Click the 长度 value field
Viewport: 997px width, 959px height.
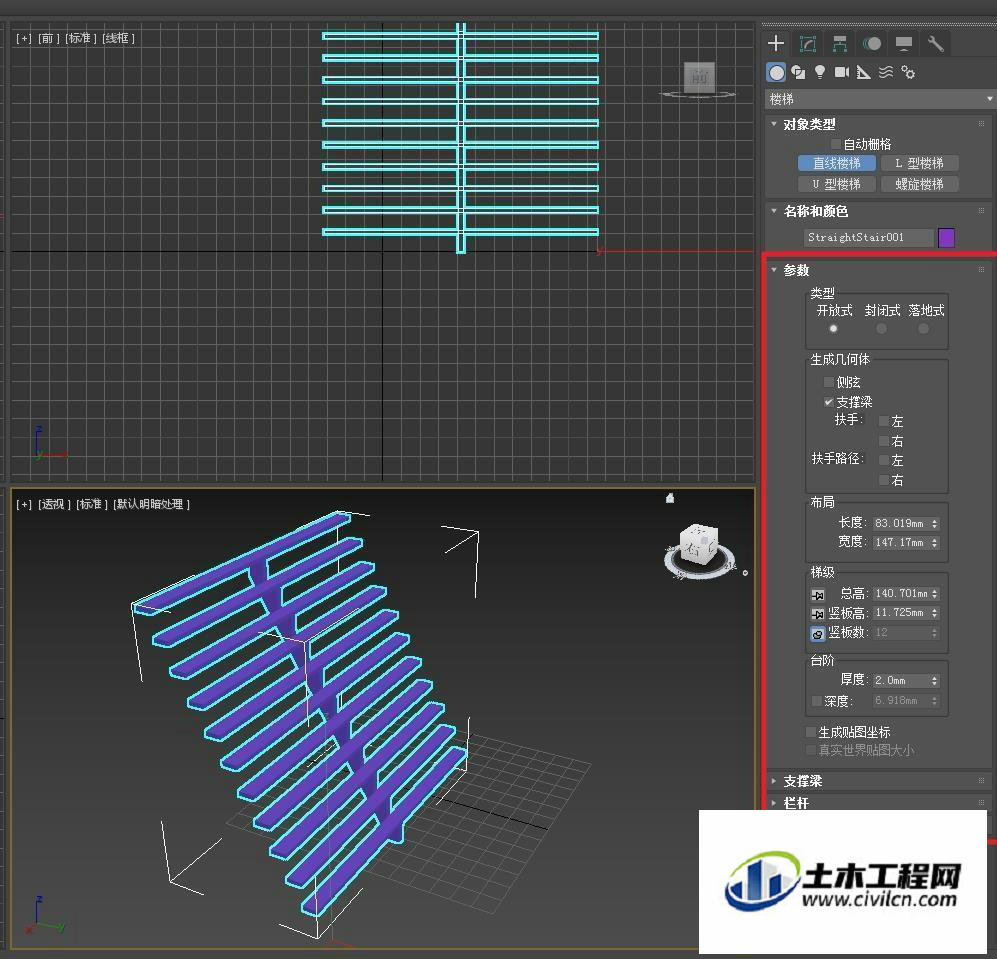(x=900, y=523)
